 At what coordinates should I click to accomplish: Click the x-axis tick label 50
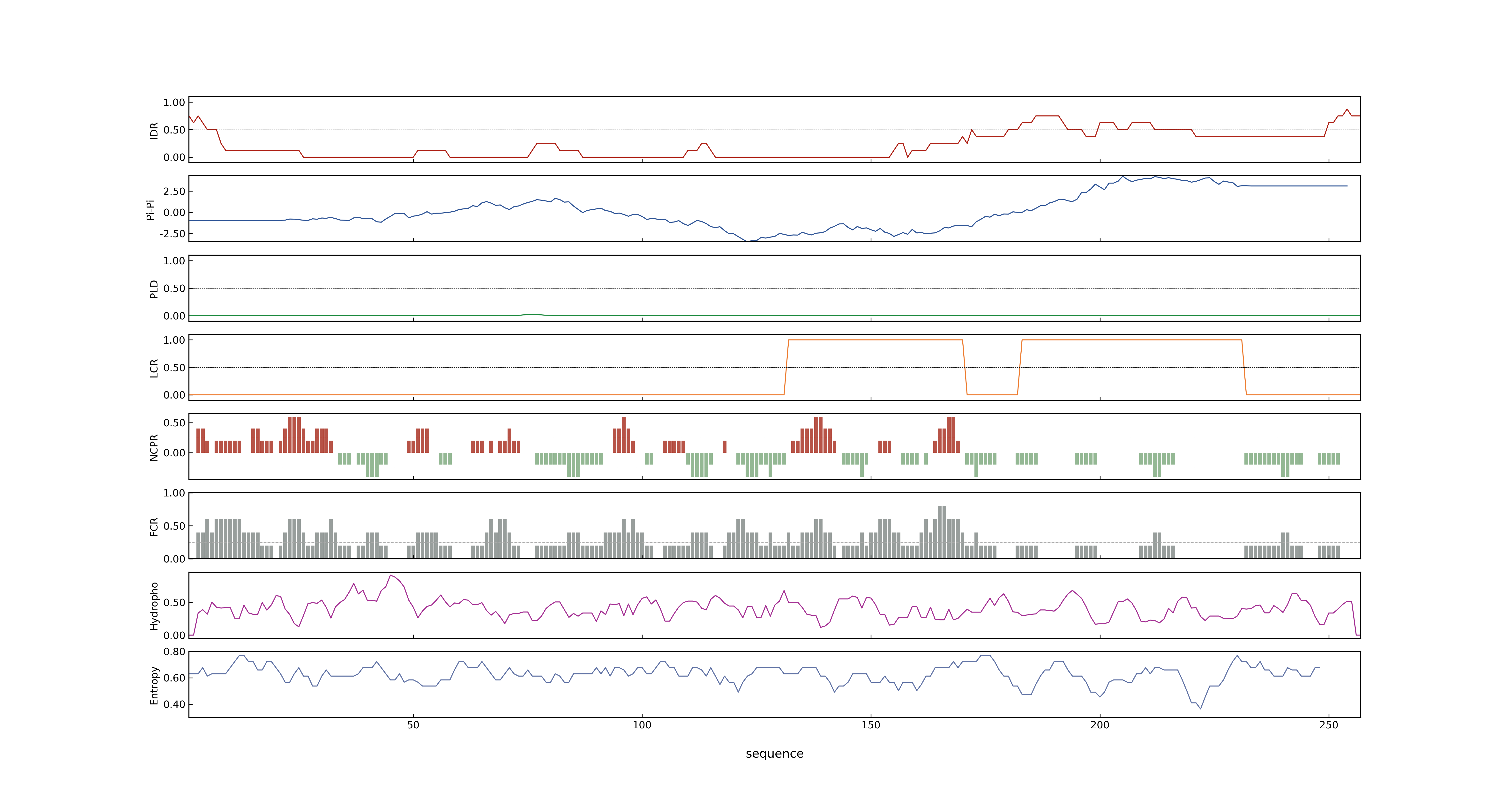pyautogui.click(x=413, y=725)
